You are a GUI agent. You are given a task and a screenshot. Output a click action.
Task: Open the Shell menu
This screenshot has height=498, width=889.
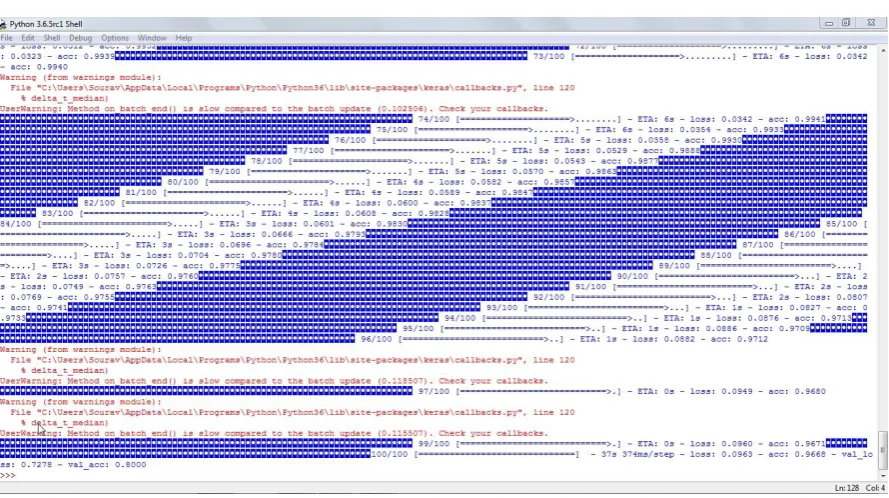pyautogui.click(x=52, y=38)
